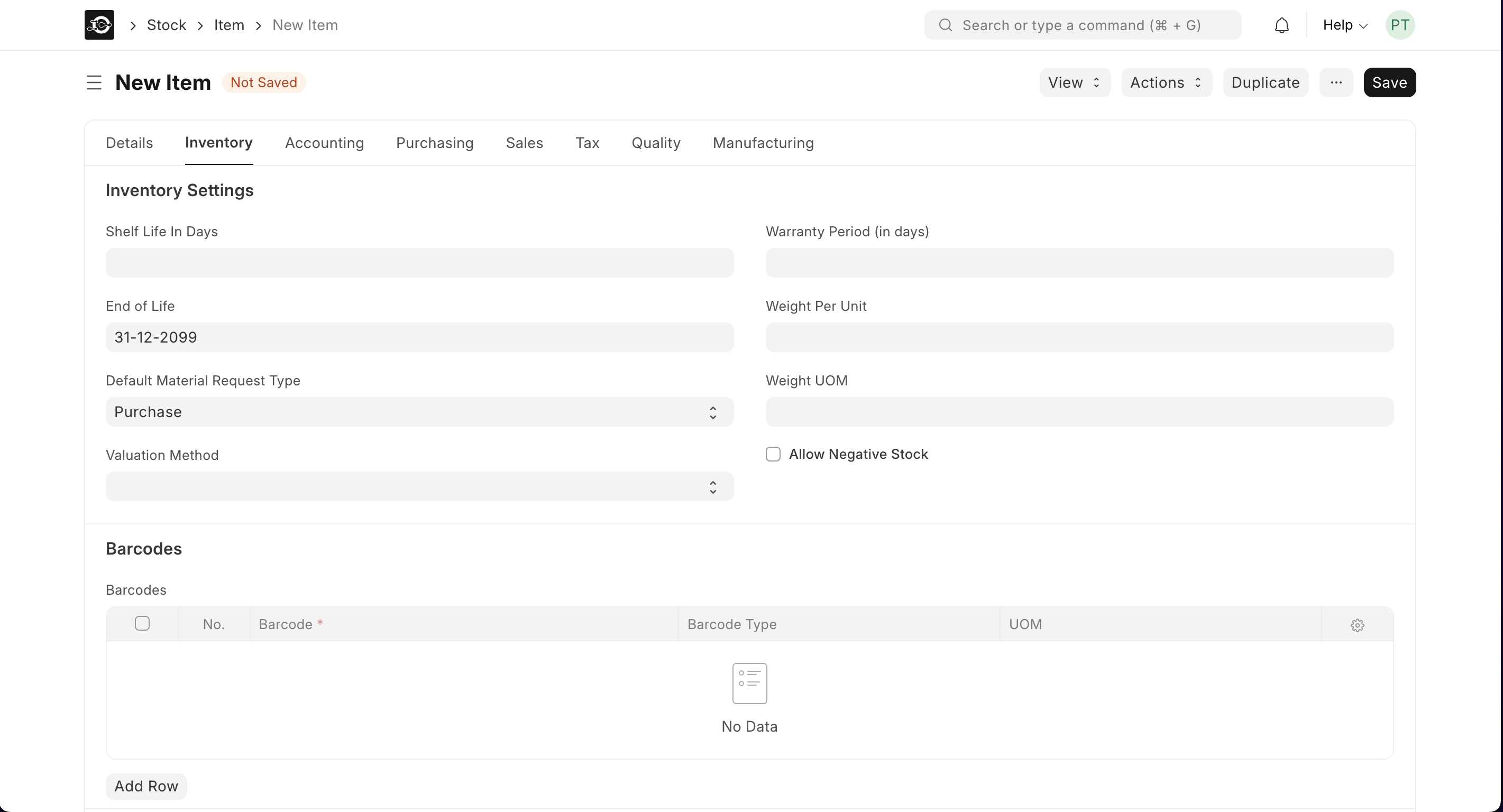The height and width of the screenshot is (812, 1503).
Task: Toggle the sidebar with hamburger icon
Action: pyautogui.click(x=94, y=82)
